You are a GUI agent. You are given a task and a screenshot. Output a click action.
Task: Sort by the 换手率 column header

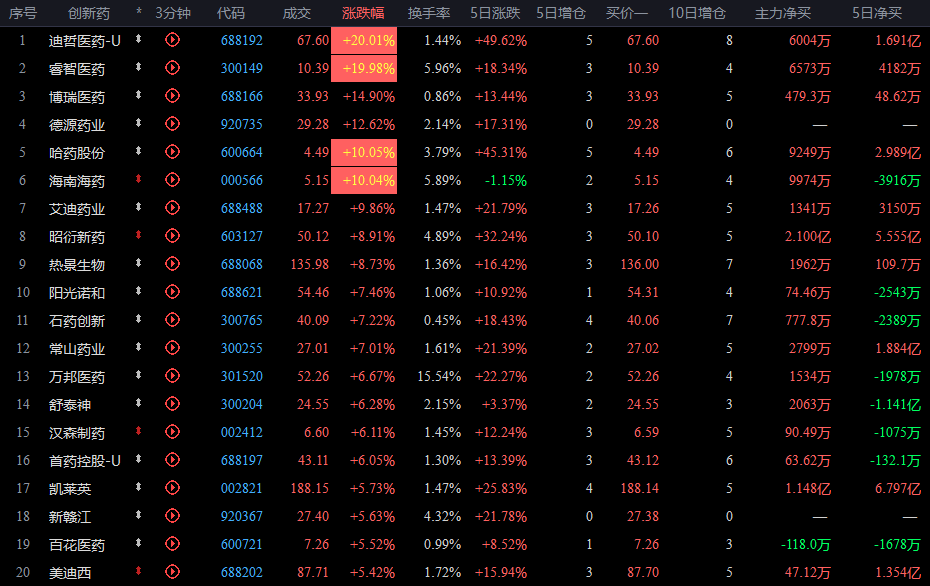(x=429, y=12)
